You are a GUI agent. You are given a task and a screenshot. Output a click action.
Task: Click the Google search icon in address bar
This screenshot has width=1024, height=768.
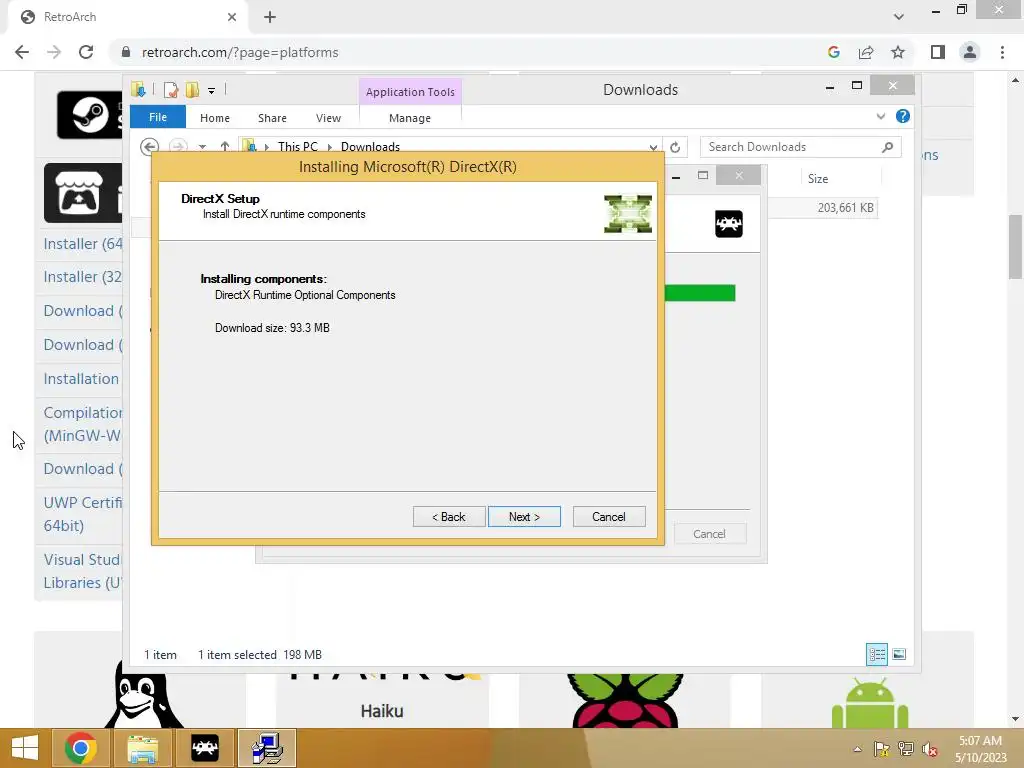pyautogui.click(x=833, y=52)
